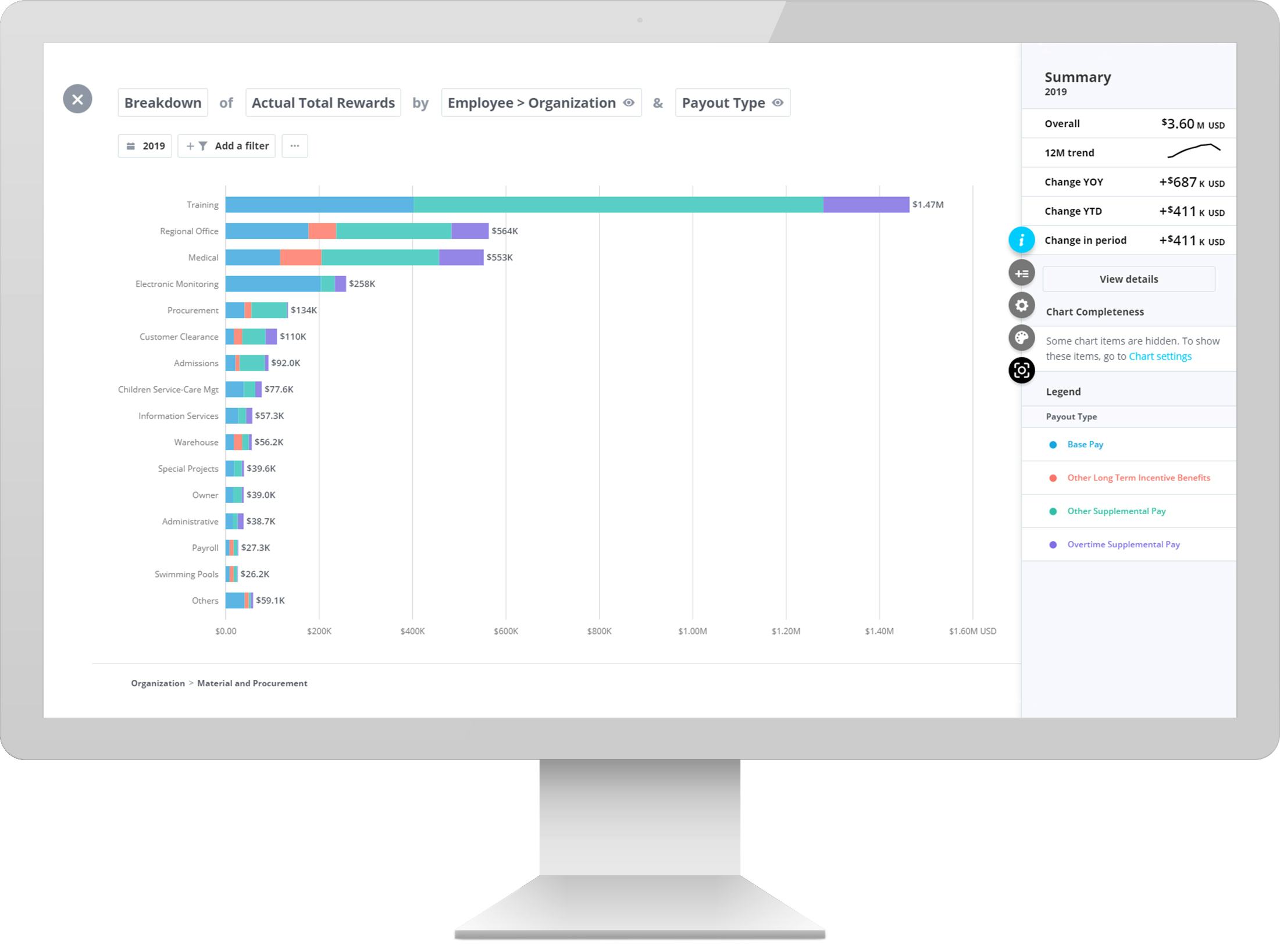
Task: Click the add-to-list plus icon on sidebar
Action: click(x=1021, y=273)
